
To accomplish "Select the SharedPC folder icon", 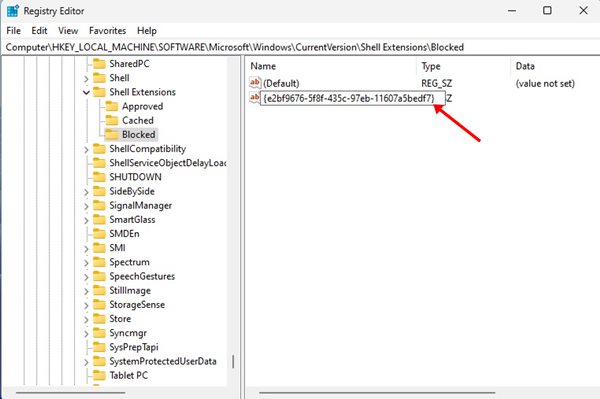I will (x=99, y=64).
